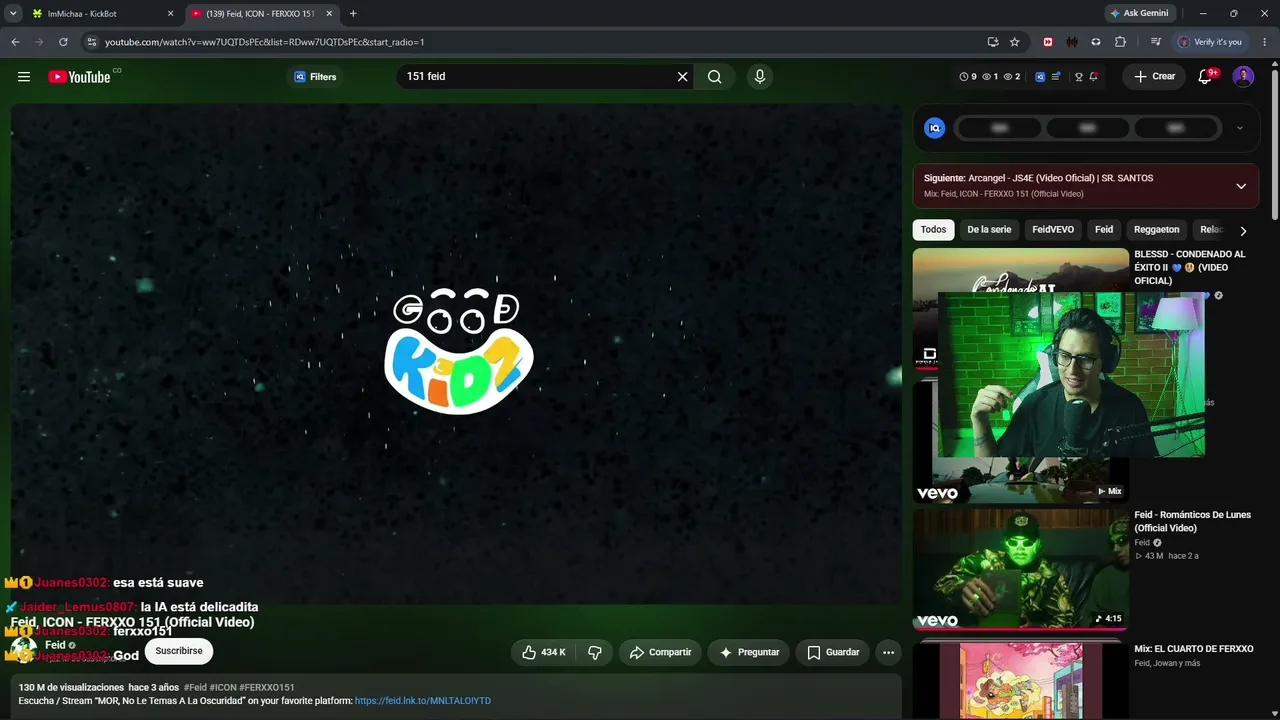Submit the search with the magnifier icon
This screenshot has width=1280, height=720.
[715, 77]
